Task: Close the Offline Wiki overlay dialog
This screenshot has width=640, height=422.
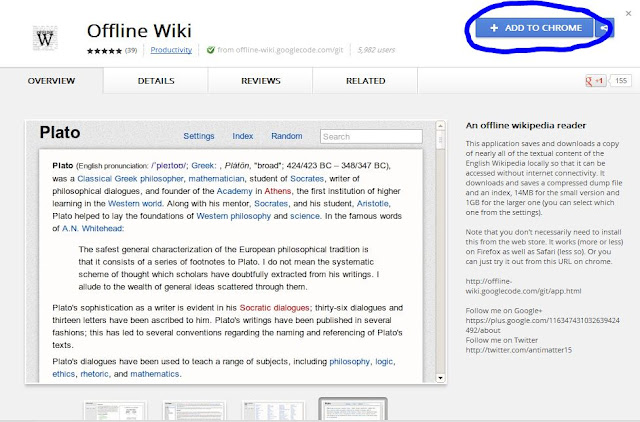Action: click(x=629, y=13)
